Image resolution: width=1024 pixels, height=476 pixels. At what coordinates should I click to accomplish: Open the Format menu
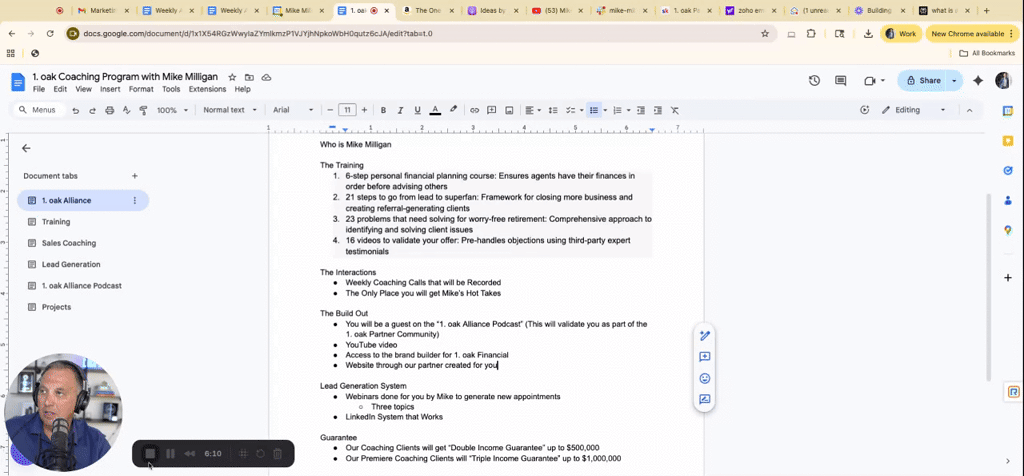tap(141, 89)
